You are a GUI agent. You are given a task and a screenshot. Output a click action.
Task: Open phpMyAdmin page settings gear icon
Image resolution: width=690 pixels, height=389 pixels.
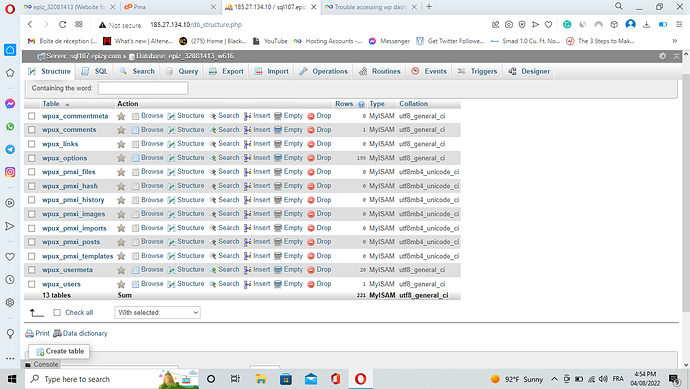click(x=662, y=56)
